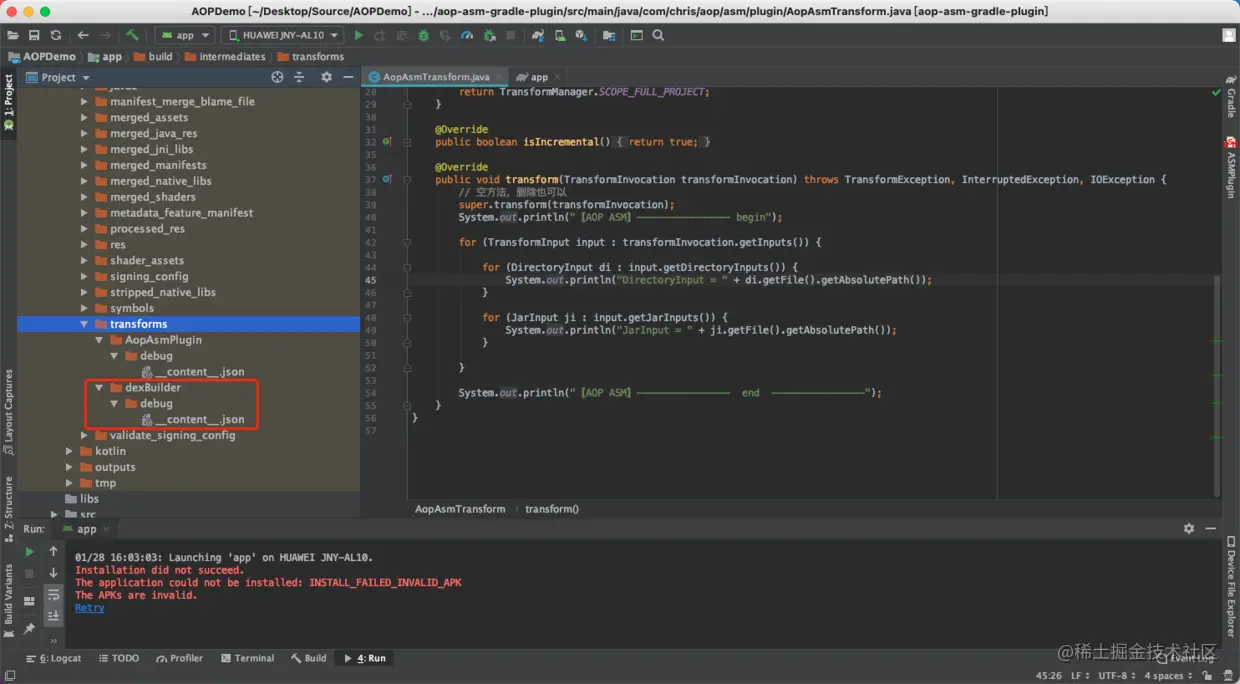Click the green Run triangle in the main toolbar

(x=359, y=35)
